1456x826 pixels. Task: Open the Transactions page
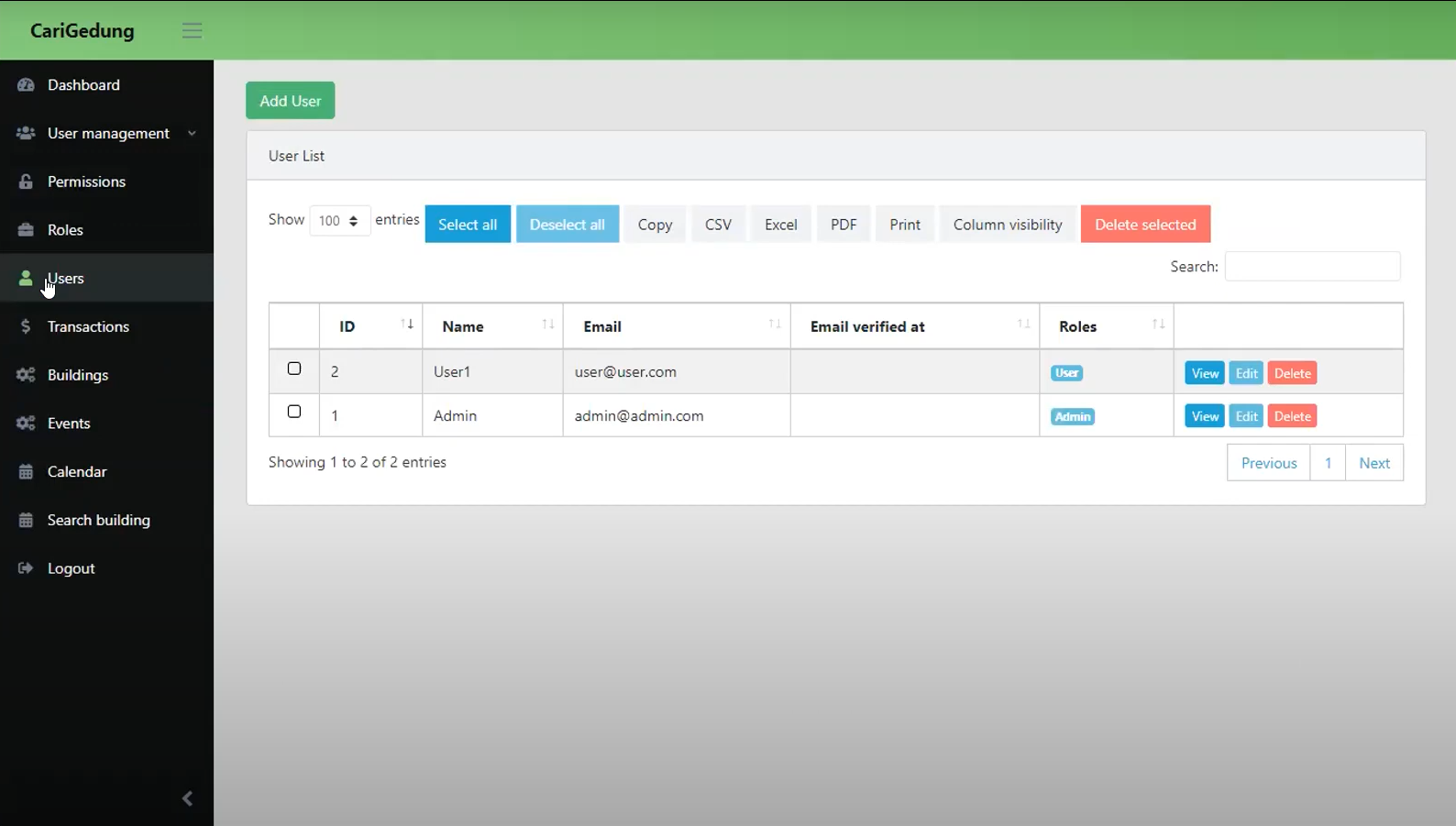click(x=106, y=326)
